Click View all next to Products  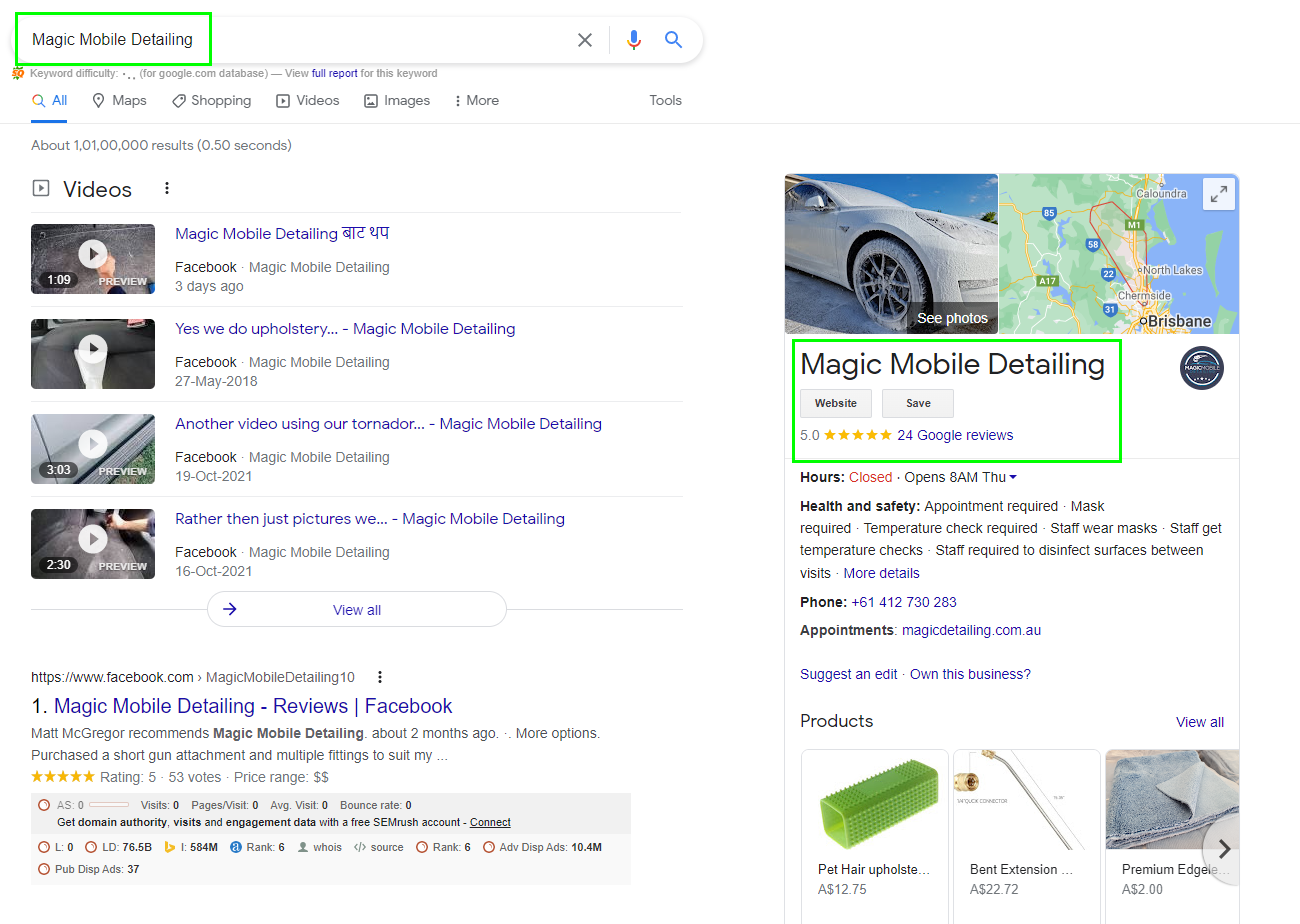click(x=1200, y=722)
